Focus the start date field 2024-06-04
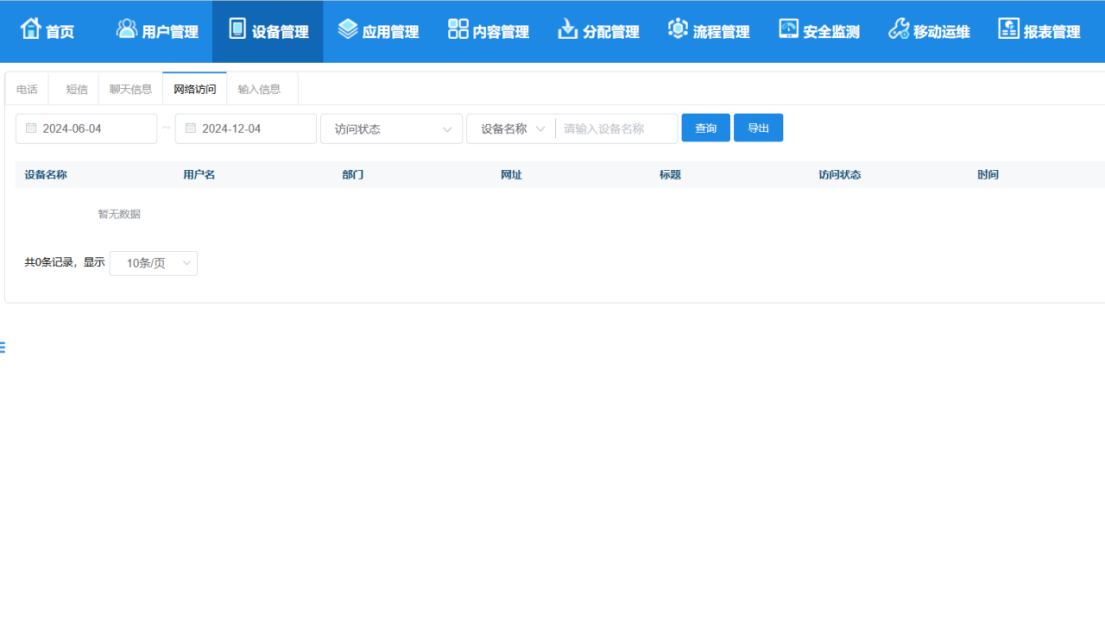 pyautogui.click(x=86, y=129)
